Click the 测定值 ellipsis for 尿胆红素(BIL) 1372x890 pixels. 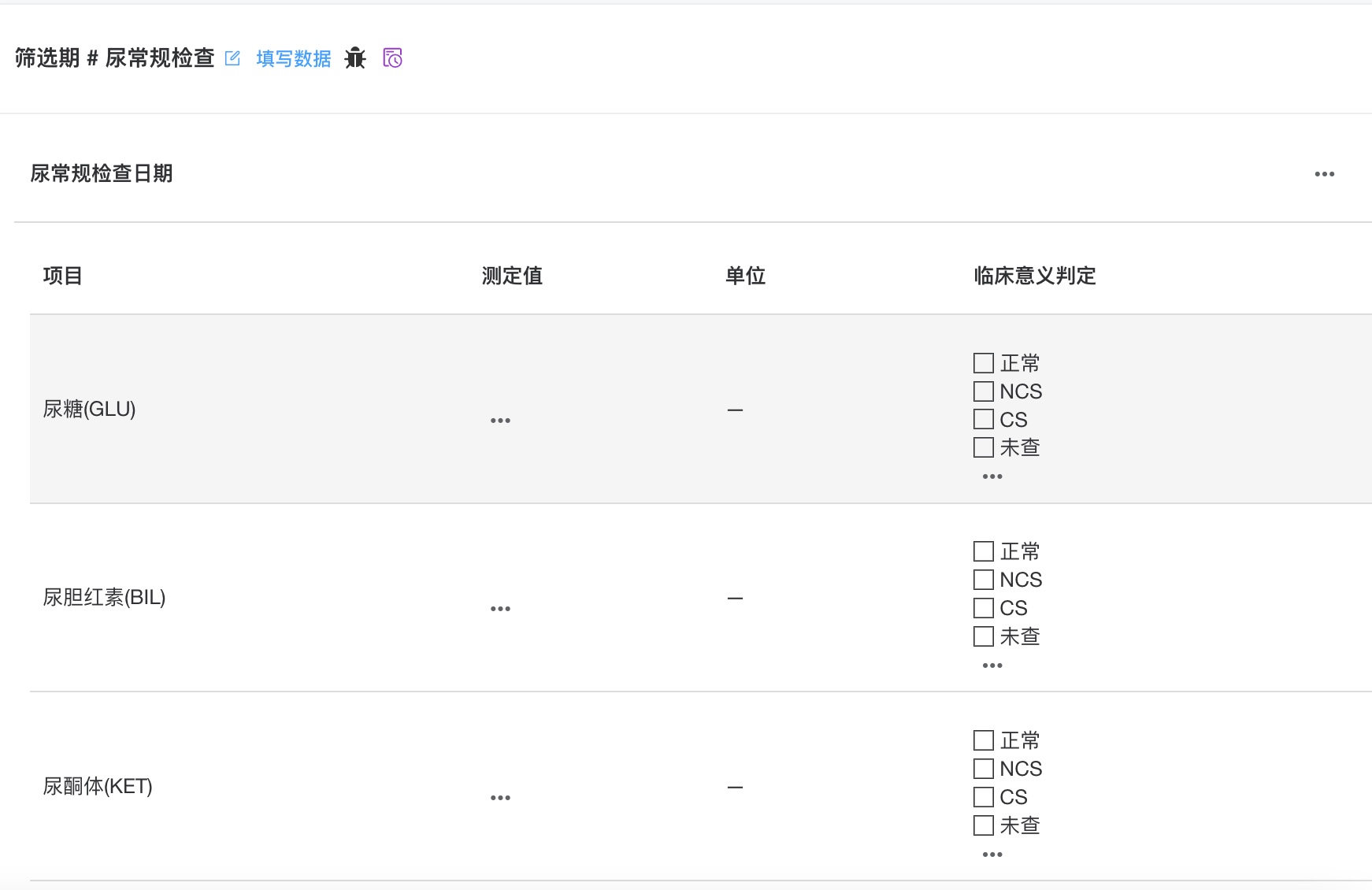pos(500,609)
